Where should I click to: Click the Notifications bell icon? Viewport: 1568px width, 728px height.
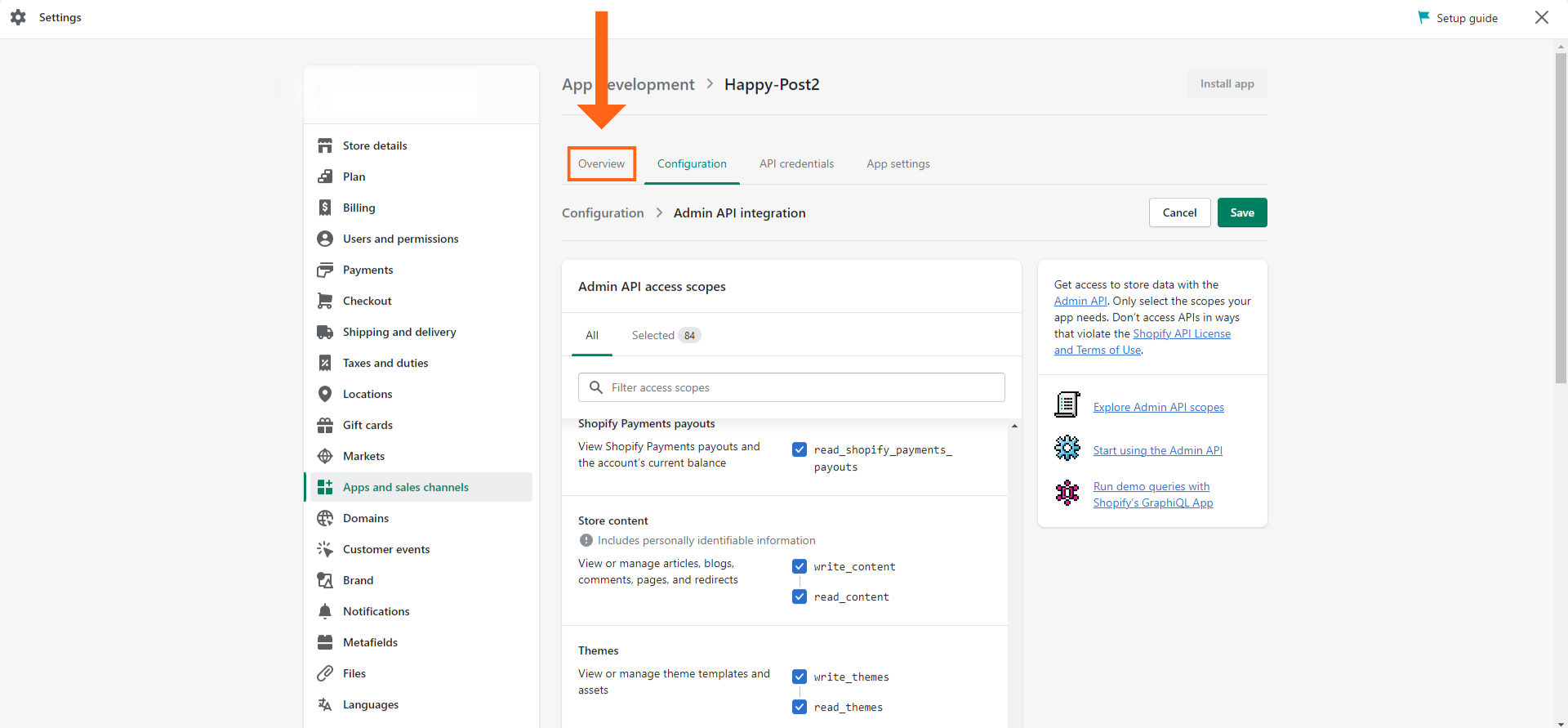325,611
